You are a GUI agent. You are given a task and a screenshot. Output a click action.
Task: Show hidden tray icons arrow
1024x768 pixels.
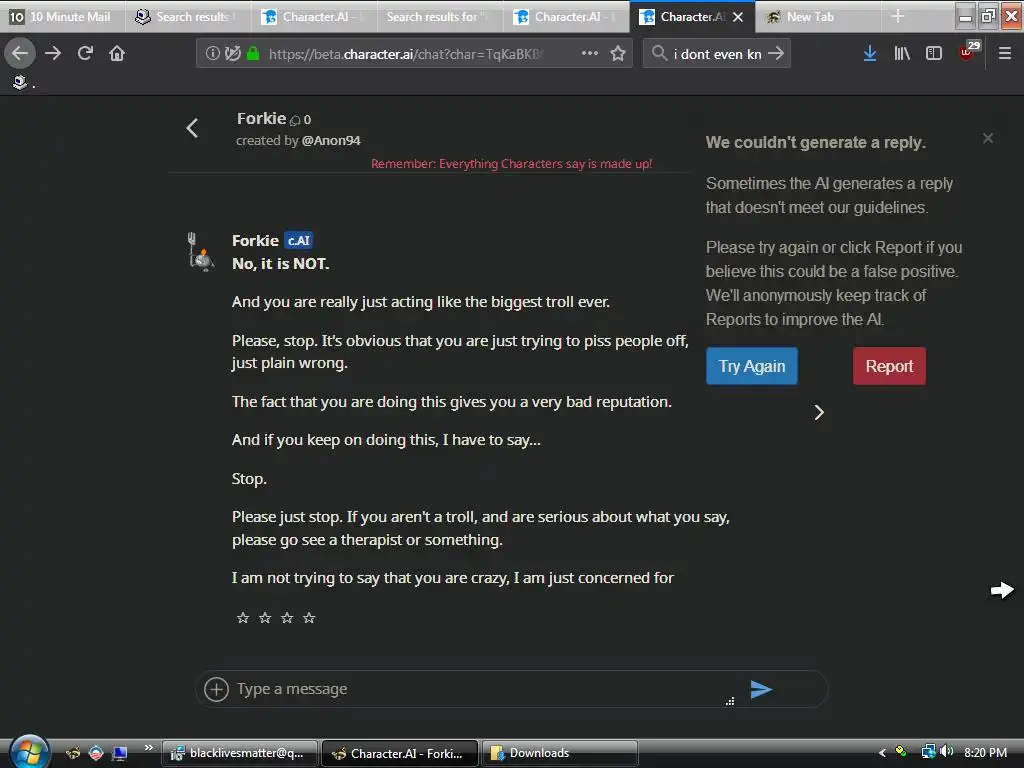882,753
